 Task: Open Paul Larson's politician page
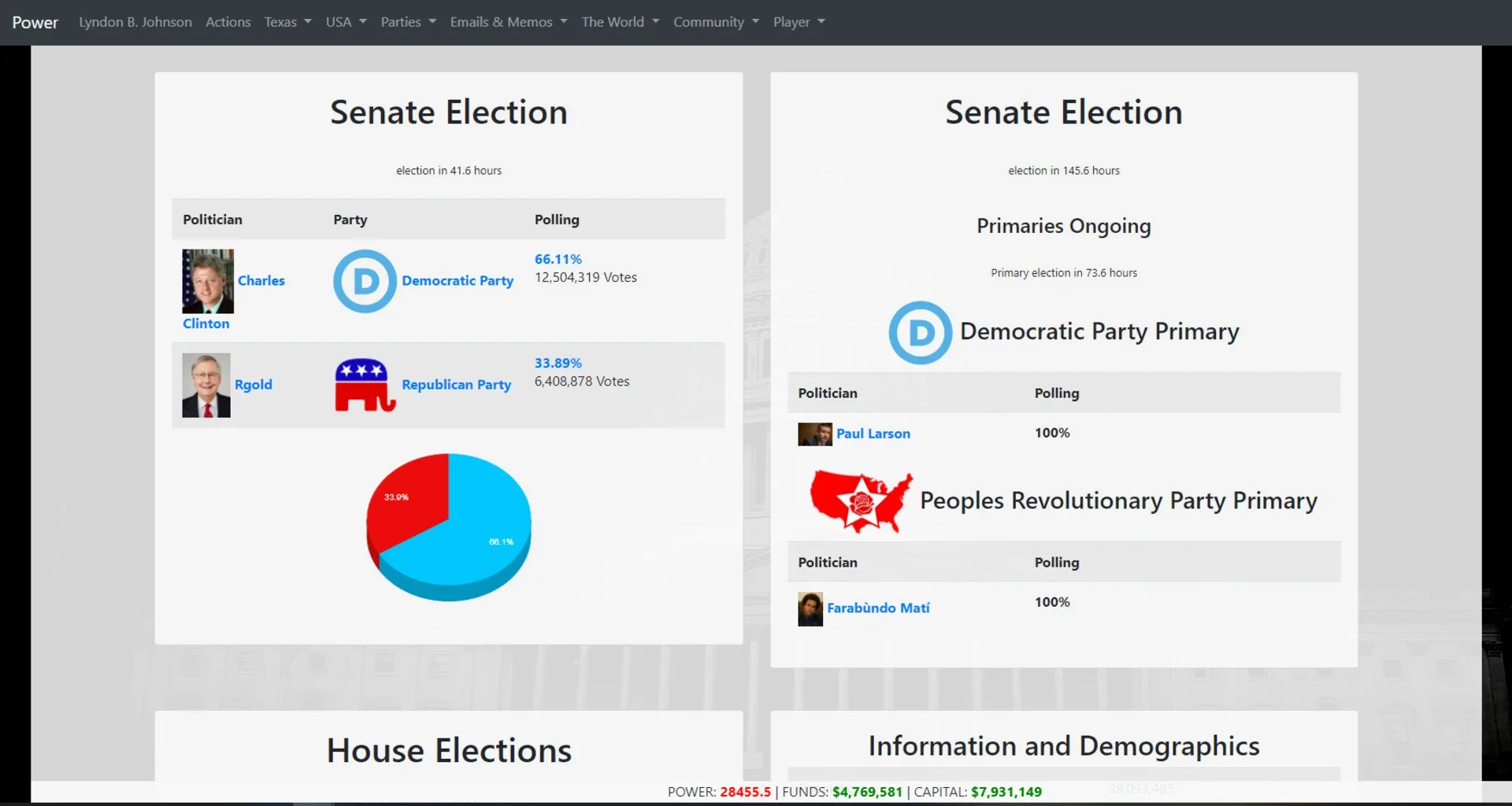pos(873,434)
